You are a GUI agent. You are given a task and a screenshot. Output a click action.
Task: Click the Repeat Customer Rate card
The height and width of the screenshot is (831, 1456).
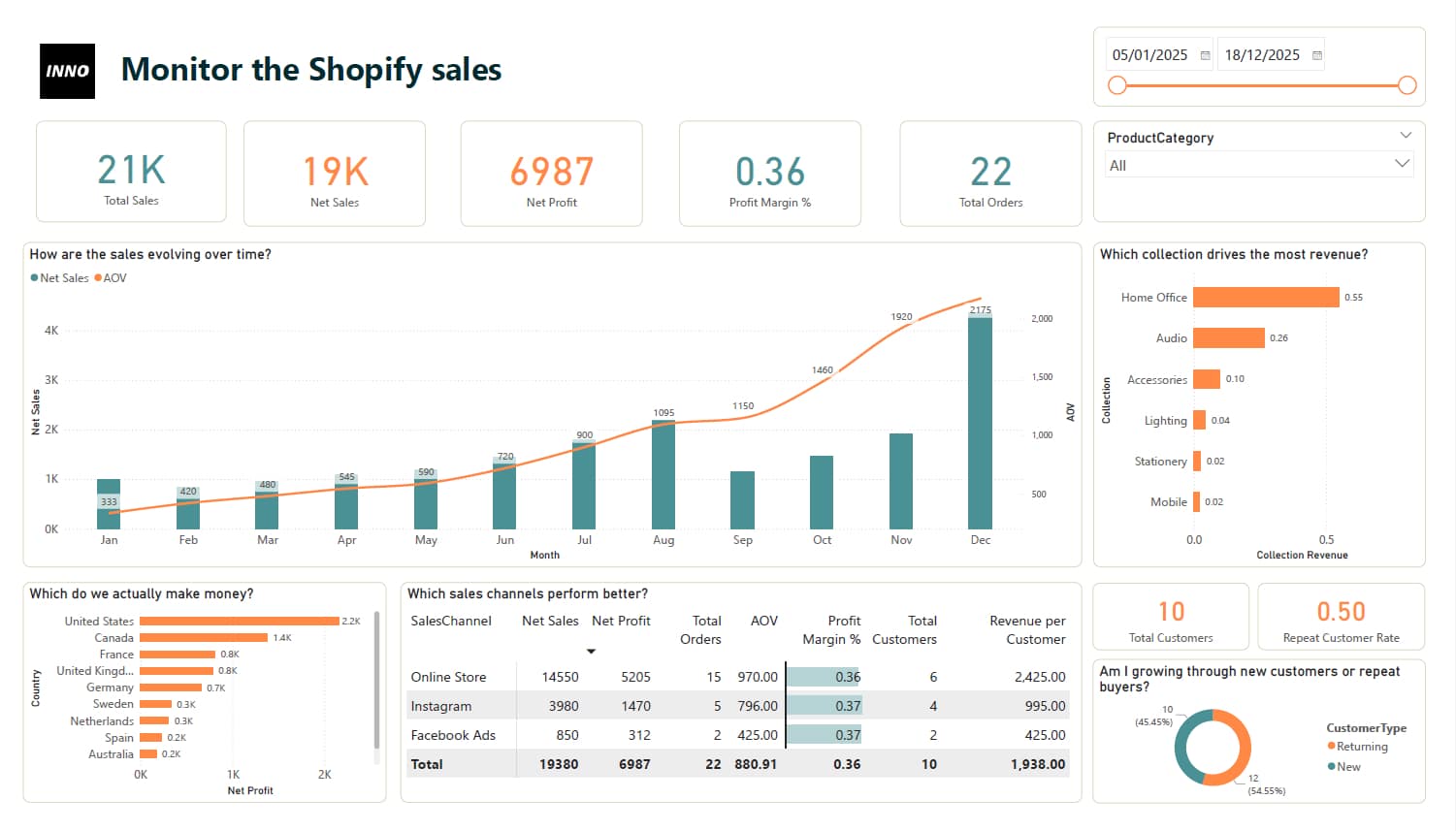[x=1342, y=617]
